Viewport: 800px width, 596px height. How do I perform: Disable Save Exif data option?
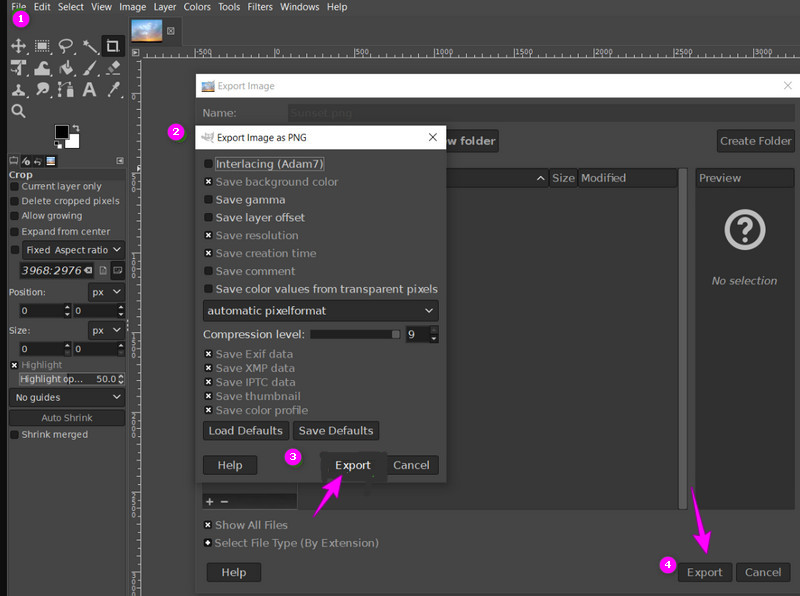208,354
